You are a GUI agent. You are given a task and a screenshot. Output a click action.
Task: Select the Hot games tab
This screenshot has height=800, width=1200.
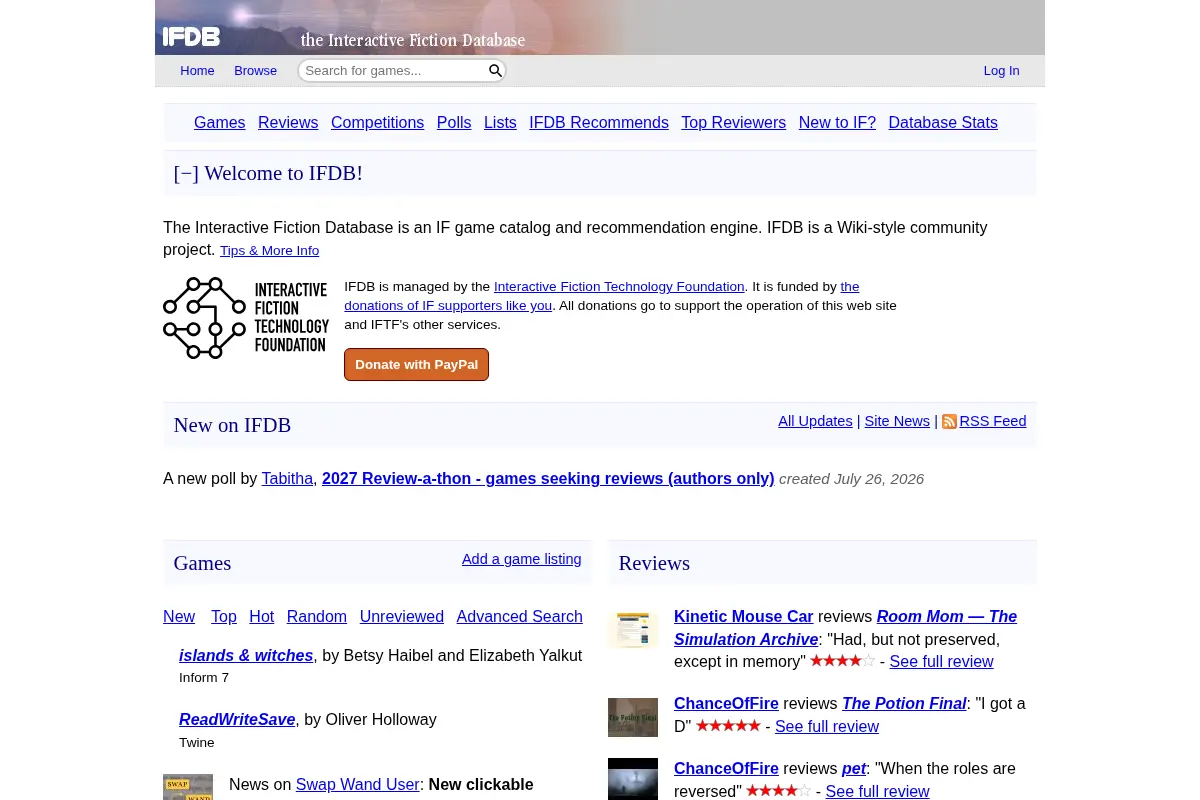(262, 617)
